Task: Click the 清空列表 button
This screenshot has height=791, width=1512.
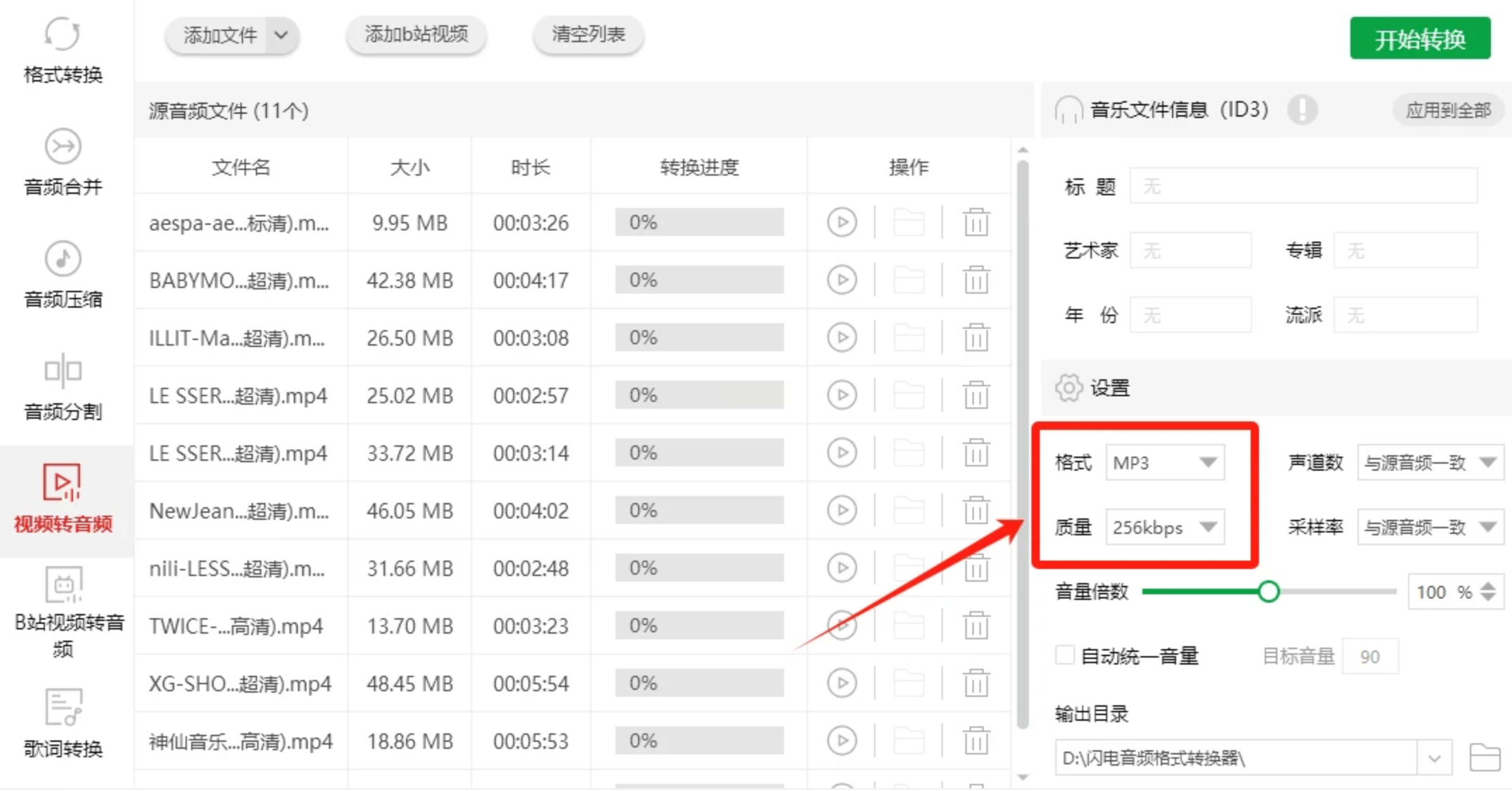Action: coord(588,35)
